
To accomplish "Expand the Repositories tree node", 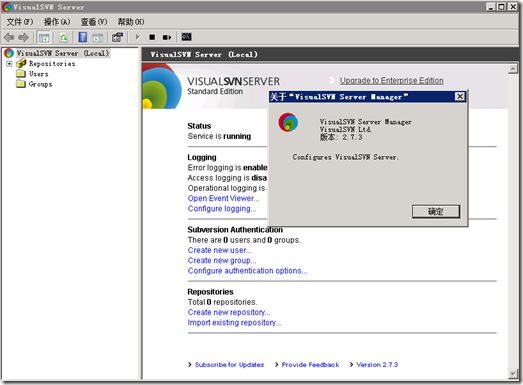I will point(9,63).
